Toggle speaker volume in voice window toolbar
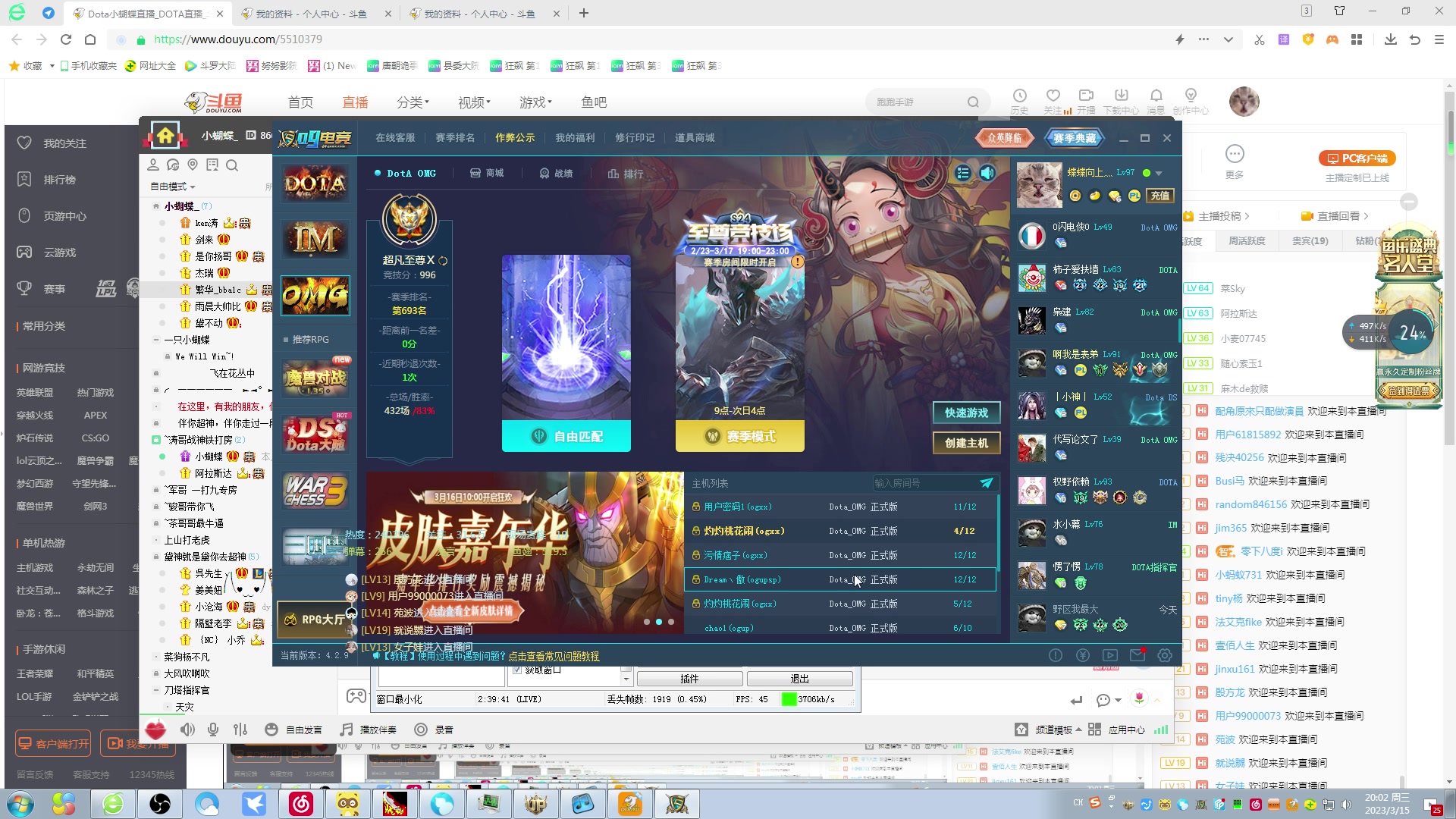The height and width of the screenshot is (819, 1456). point(187,730)
